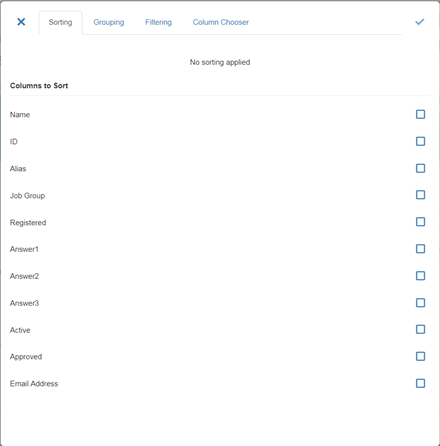Click the Email Address column label
This screenshot has width=440, height=446.
pos(34,384)
